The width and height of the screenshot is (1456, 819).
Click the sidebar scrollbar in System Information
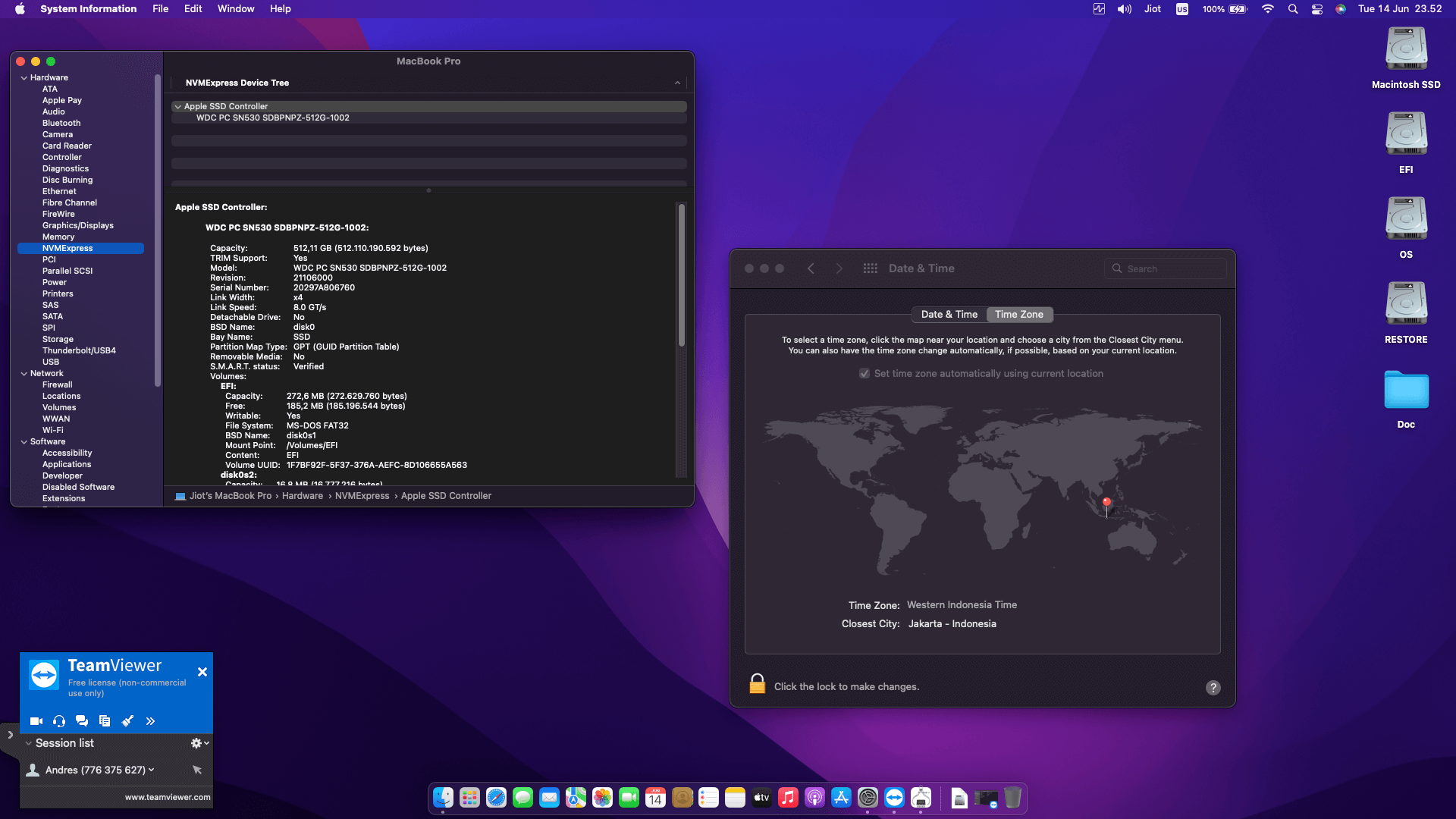pyautogui.click(x=158, y=231)
